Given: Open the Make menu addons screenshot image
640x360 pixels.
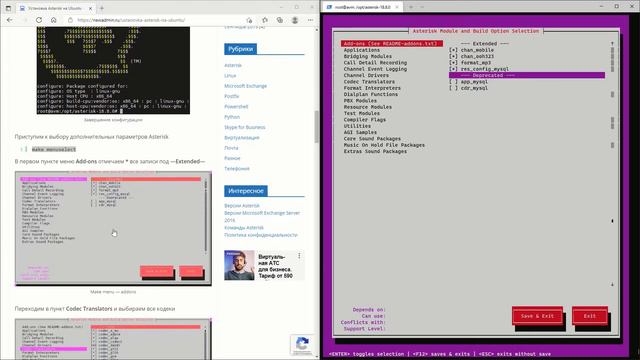Looking at the screenshot, I should tap(113, 228).
